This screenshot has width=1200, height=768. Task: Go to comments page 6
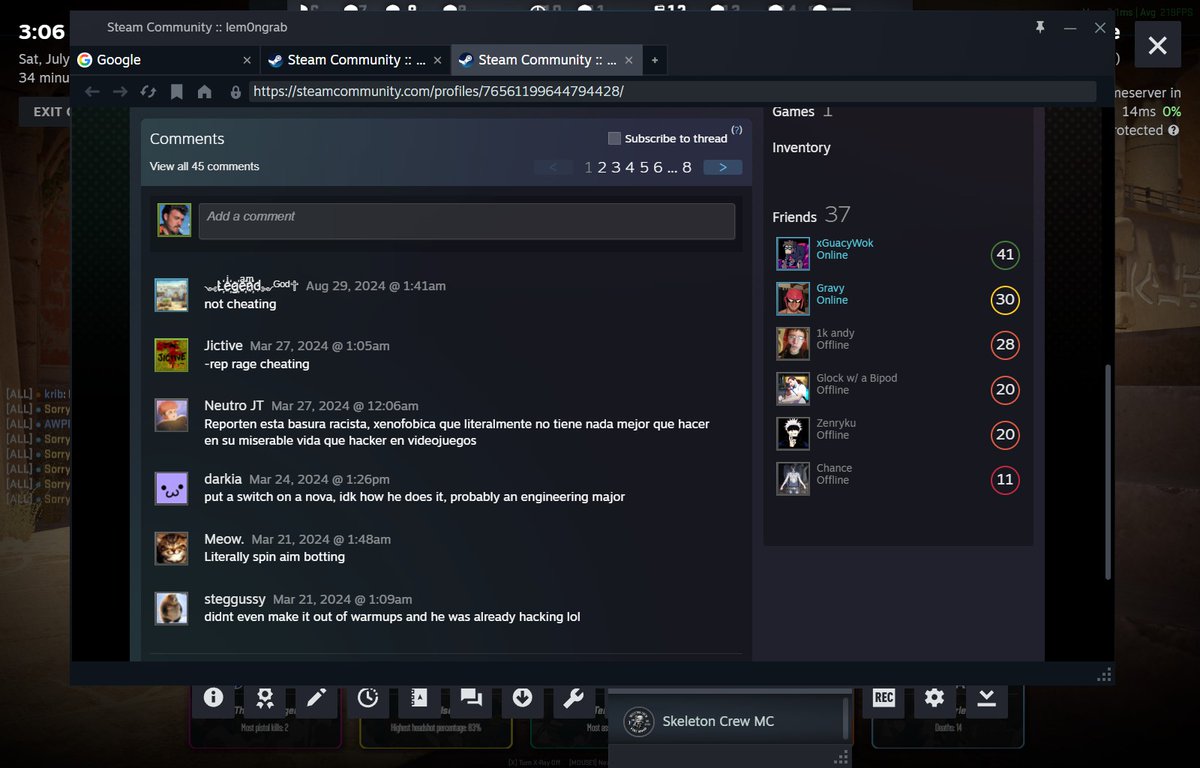pos(657,167)
